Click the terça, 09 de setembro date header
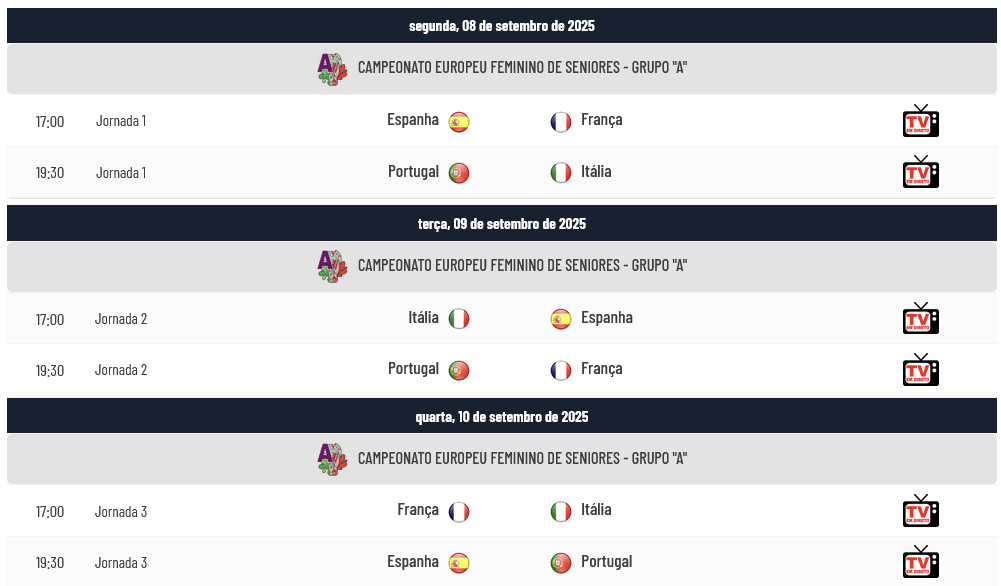Image resolution: width=1001 pixels, height=586 pixels. [502, 223]
